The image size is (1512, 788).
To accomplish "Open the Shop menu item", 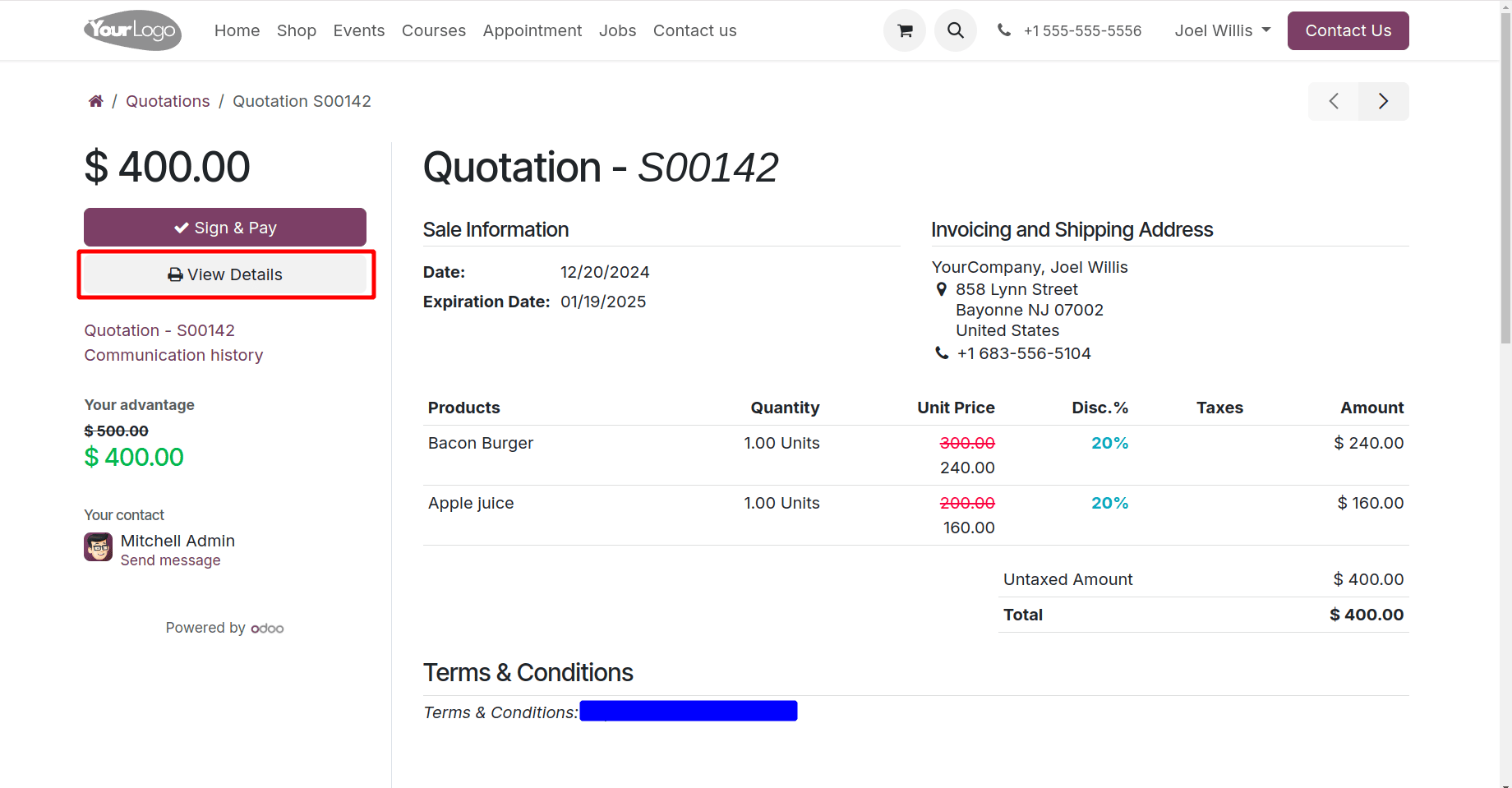I will tap(297, 30).
